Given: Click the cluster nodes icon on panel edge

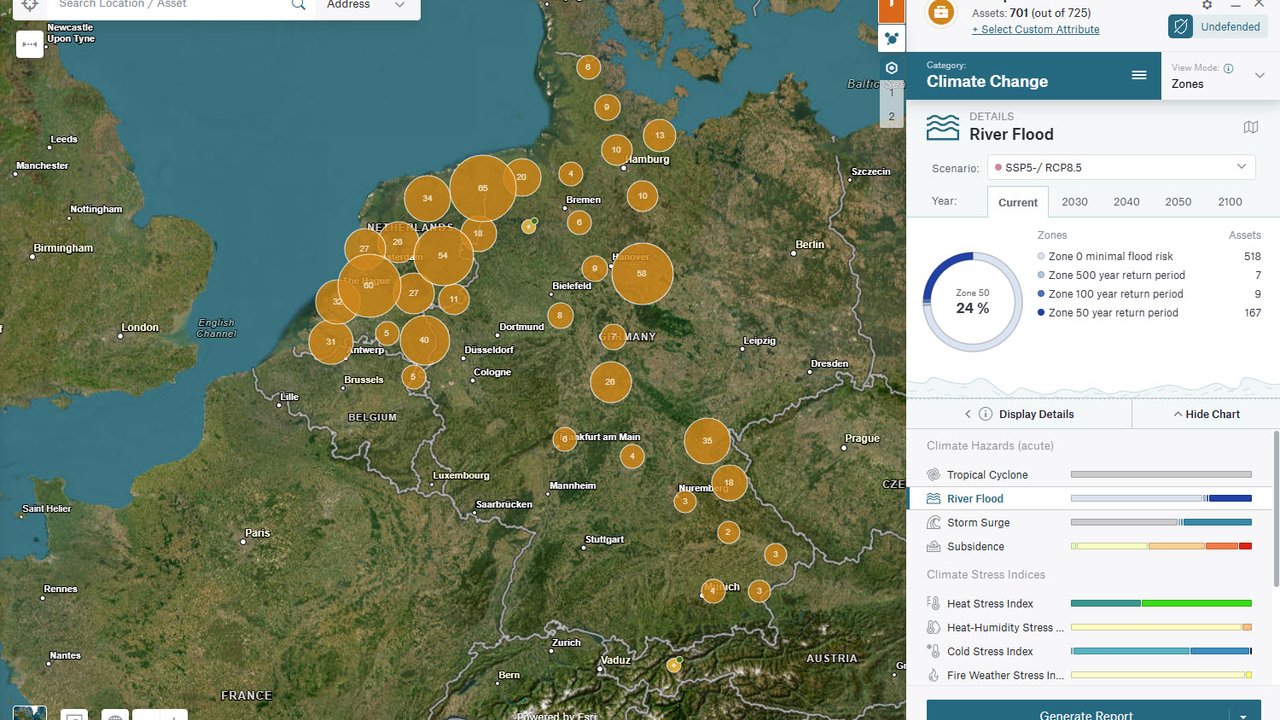Looking at the screenshot, I should [891, 39].
